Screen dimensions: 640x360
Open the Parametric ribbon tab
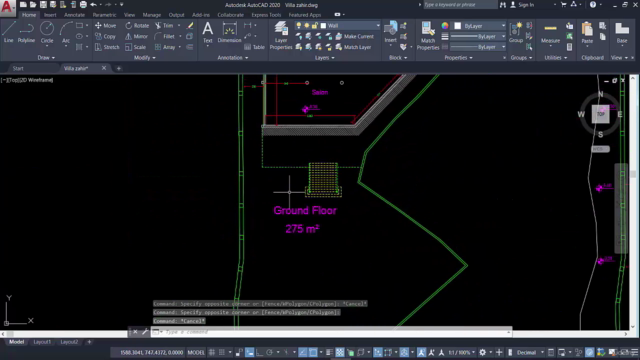pos(104,15)
